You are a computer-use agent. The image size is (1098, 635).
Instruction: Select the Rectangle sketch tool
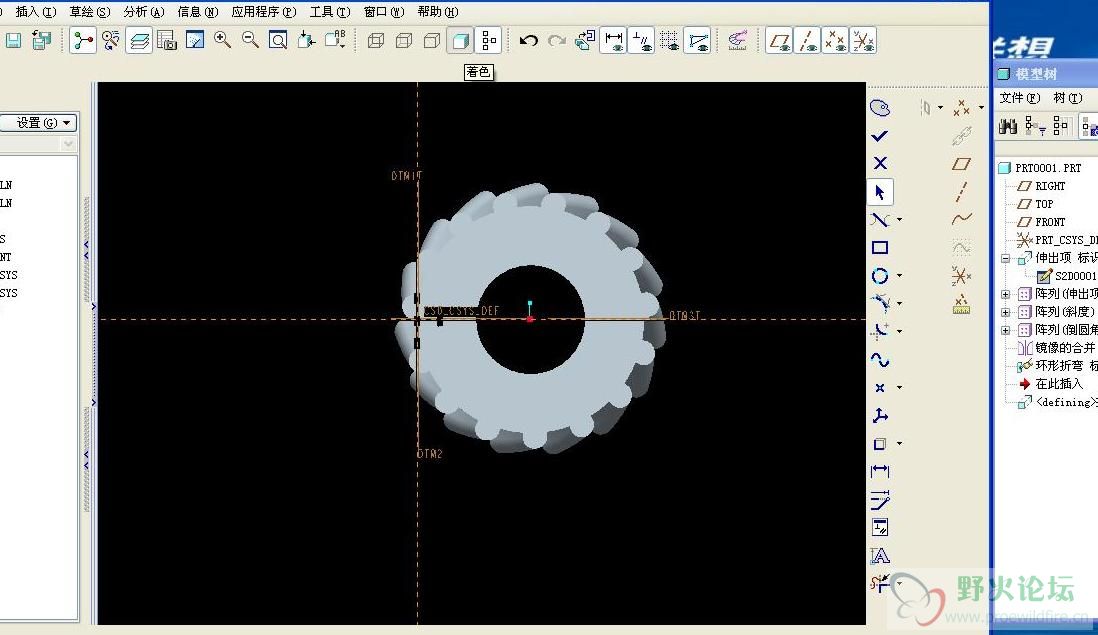tap(880, 248)
